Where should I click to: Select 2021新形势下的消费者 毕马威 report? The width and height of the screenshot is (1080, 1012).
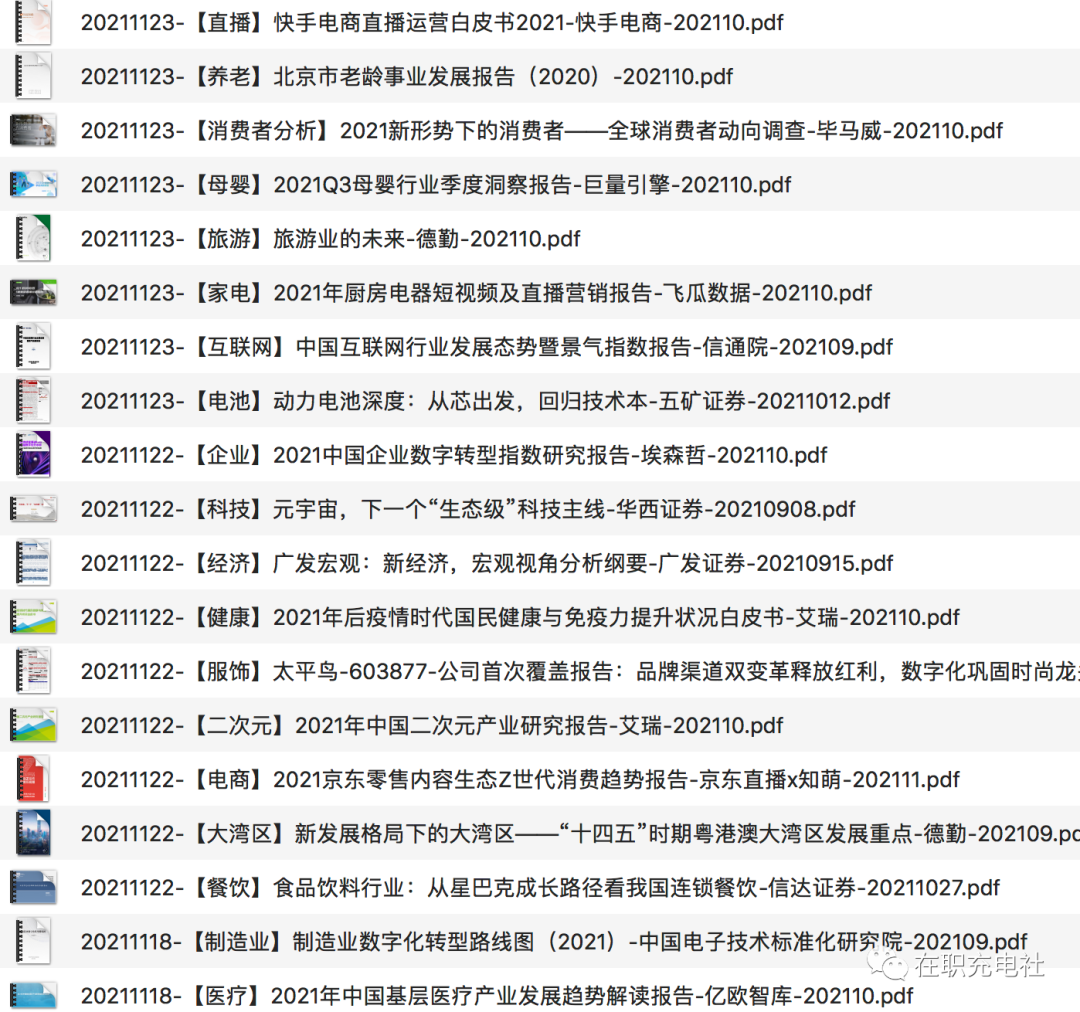pos(541,130)
